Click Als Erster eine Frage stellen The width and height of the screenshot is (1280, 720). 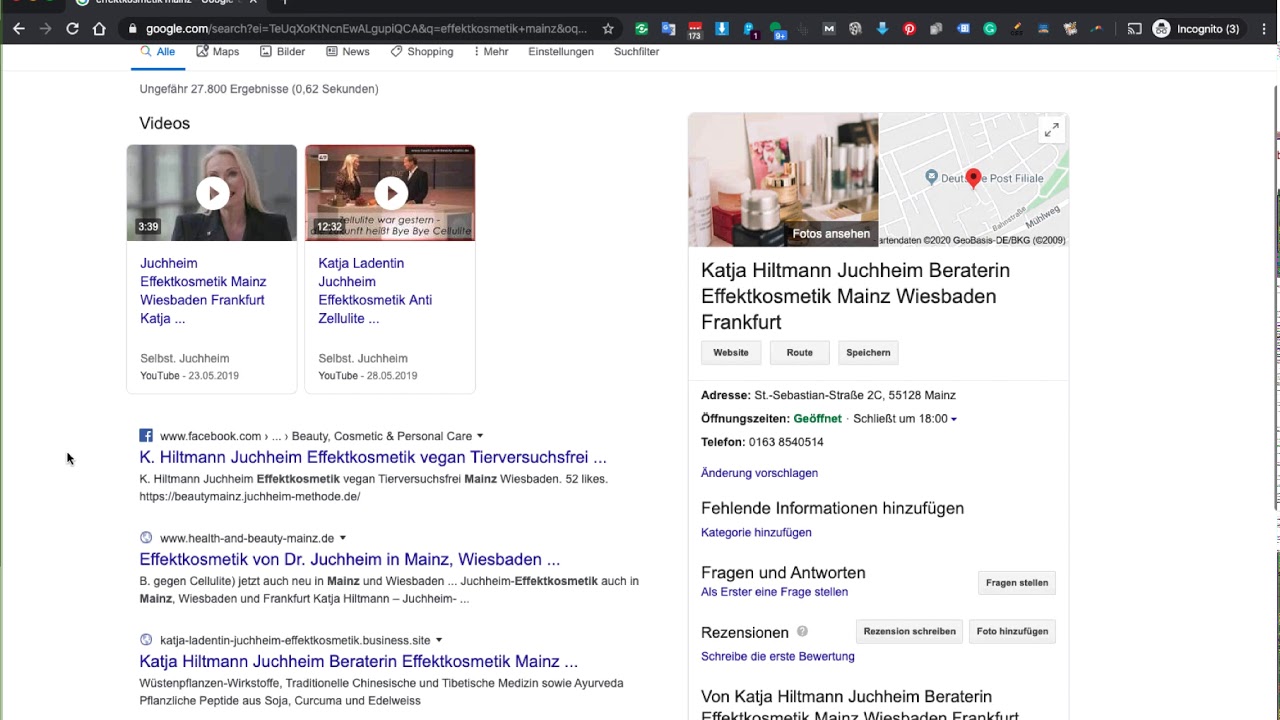(x=774, y=592)
